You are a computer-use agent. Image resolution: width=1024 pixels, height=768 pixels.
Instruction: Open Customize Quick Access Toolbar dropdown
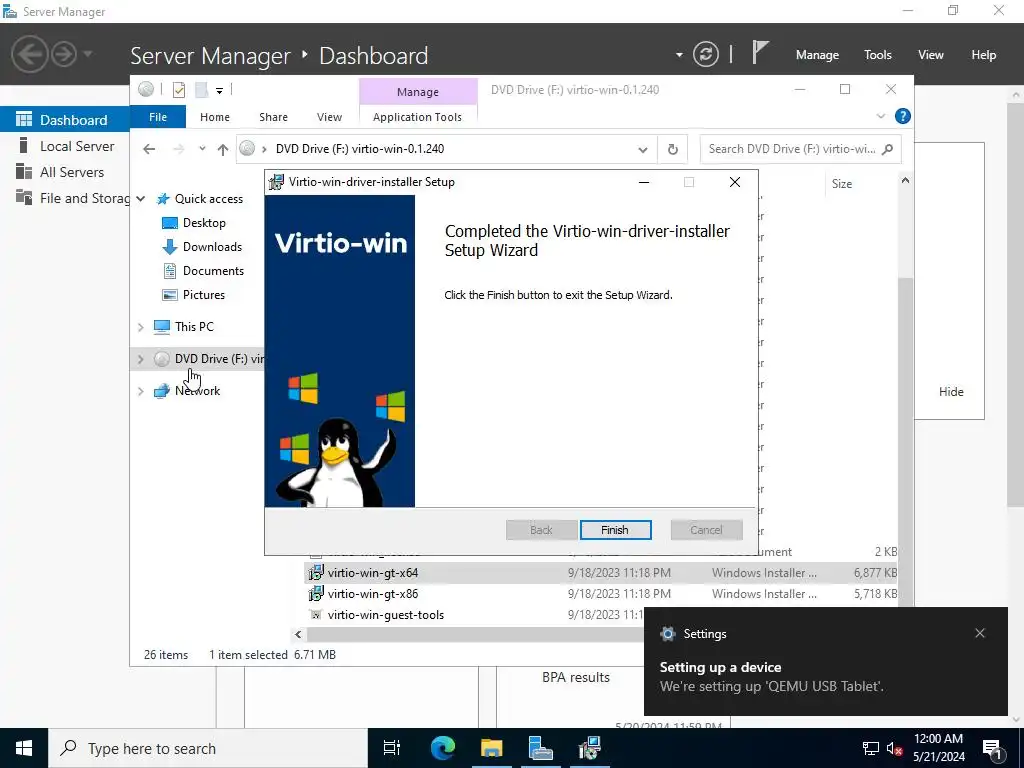[x=219, y=91]
